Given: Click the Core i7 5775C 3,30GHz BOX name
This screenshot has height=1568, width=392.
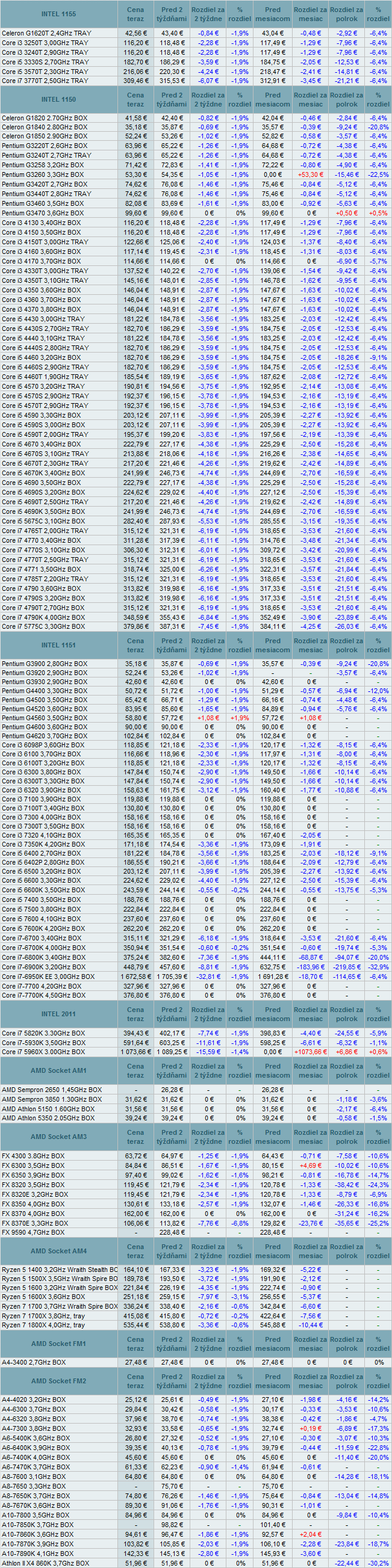Looking at the screenshot, I should tap(44, 626).
